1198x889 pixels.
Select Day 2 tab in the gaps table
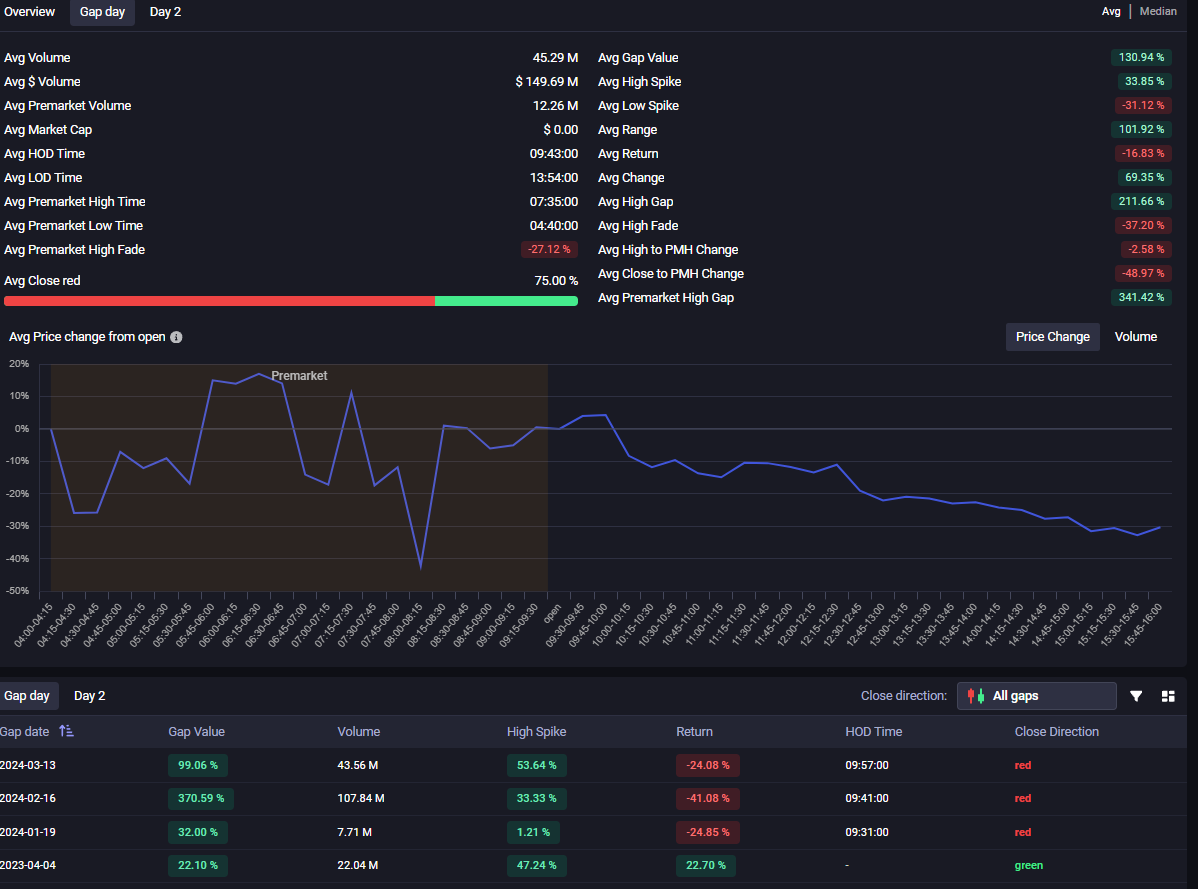point(89,696)
